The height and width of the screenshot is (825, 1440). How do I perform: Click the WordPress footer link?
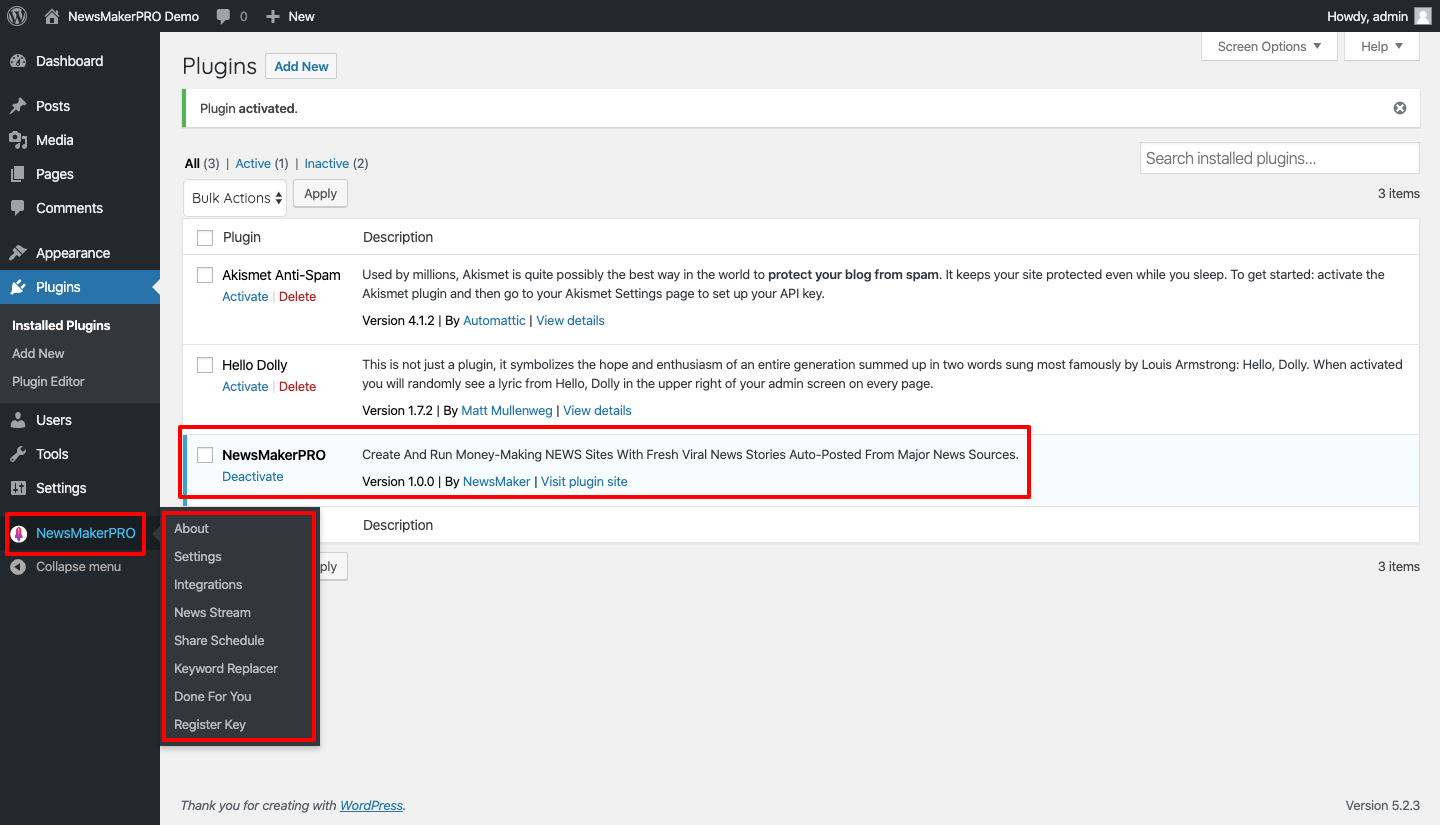[x=371, y=806]
